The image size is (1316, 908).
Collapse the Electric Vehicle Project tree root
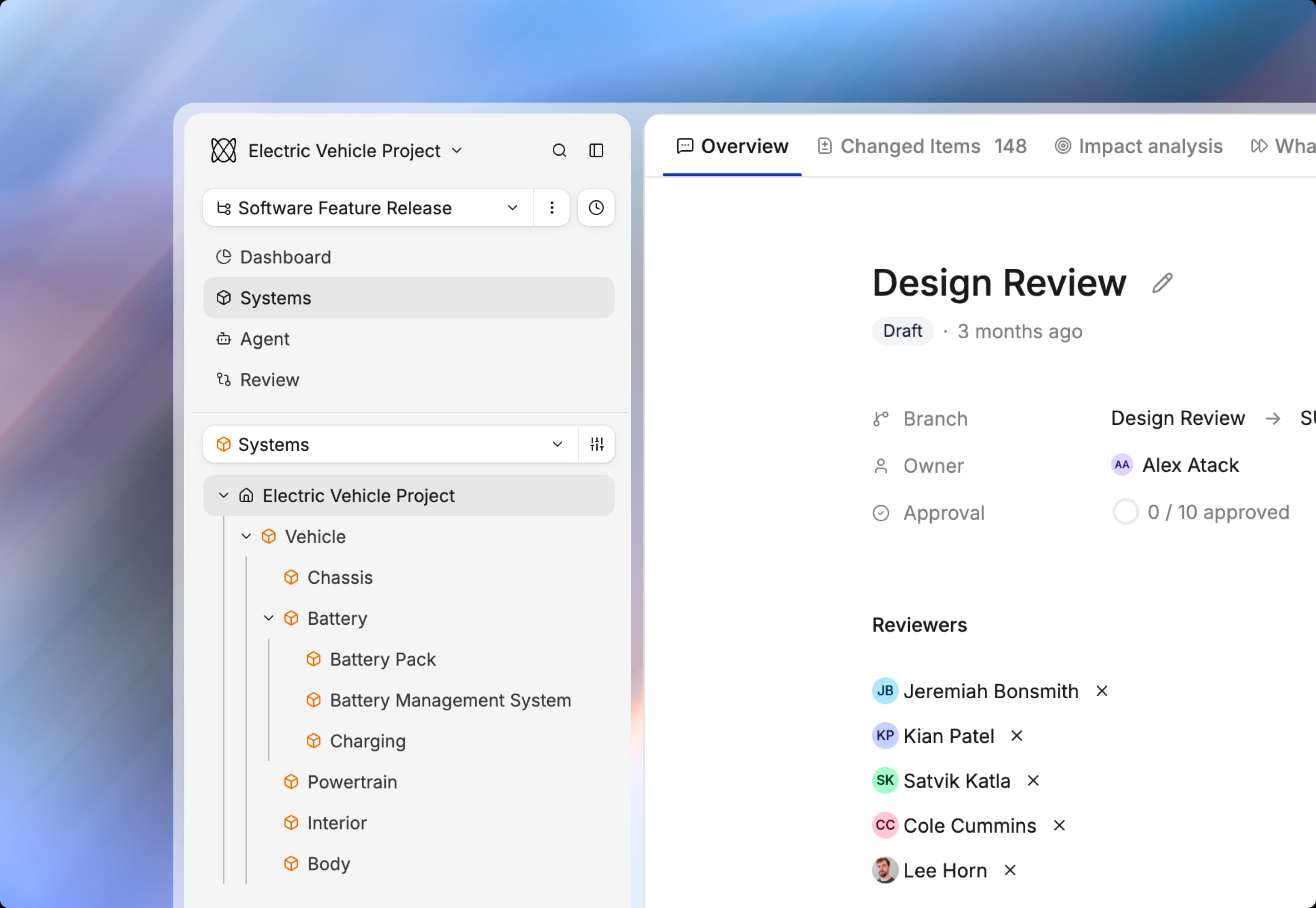tap(224, 495)
